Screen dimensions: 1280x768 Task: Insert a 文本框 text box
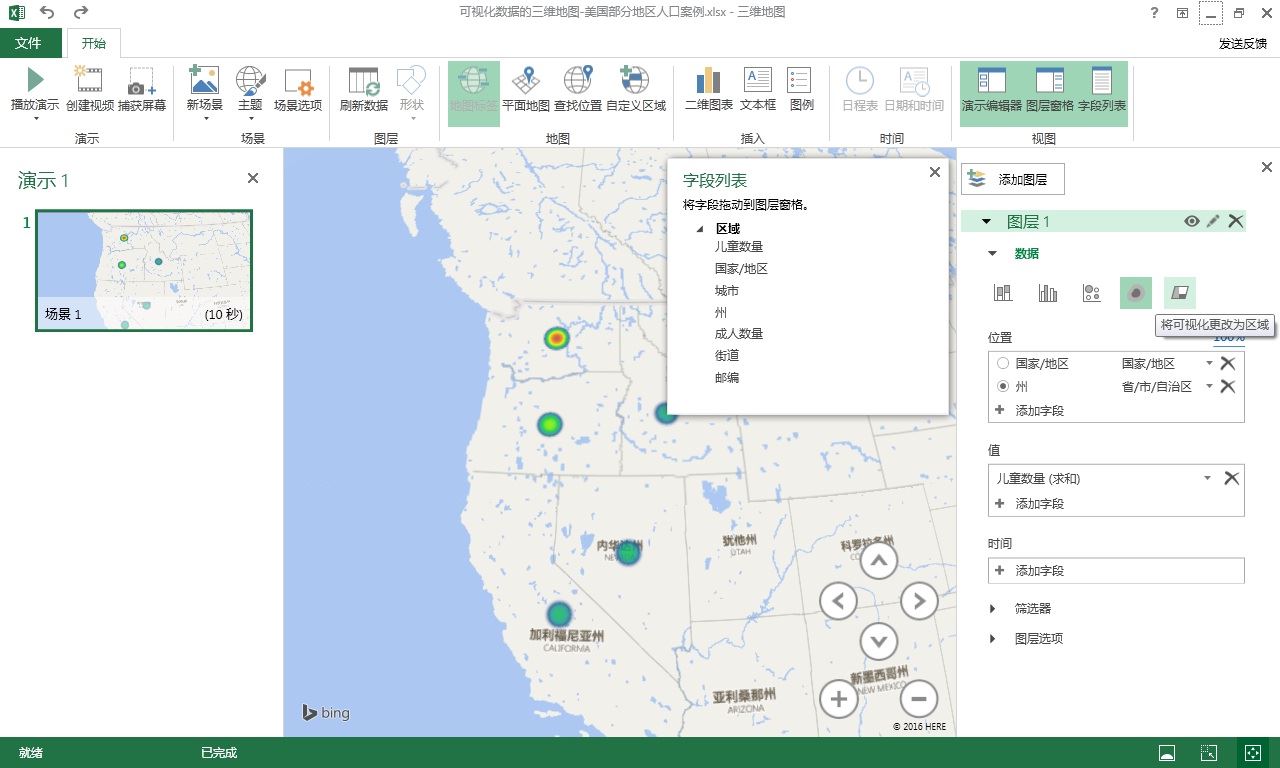pos(758,88)
